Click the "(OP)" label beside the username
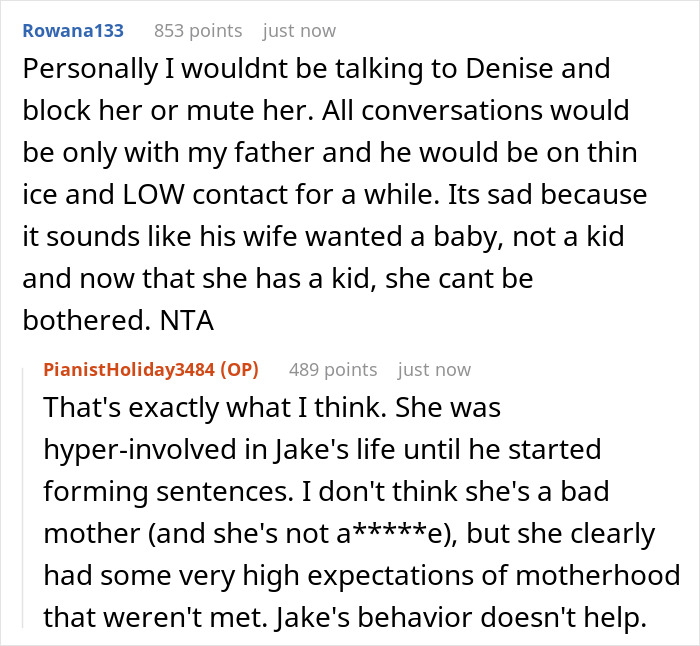The image size is (700, 646). (239, 370)
